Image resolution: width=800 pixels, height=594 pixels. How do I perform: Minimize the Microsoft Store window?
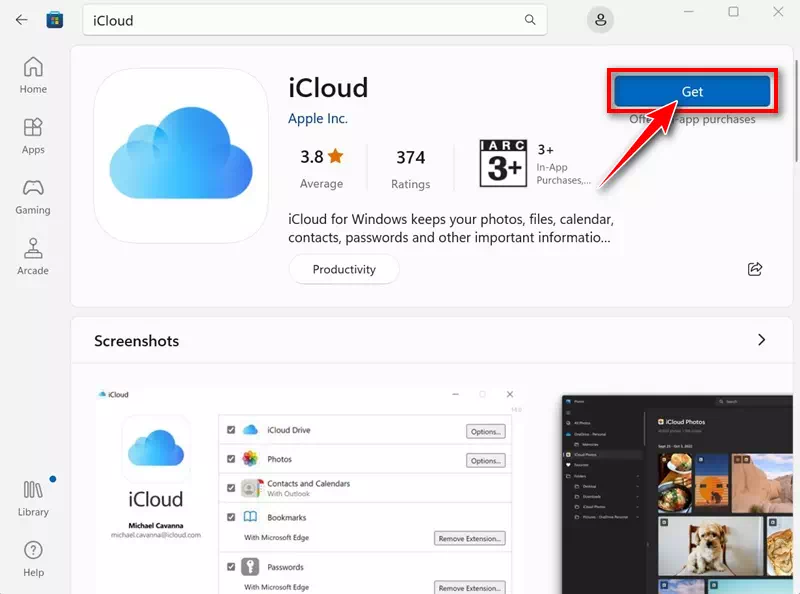[689, 12]
